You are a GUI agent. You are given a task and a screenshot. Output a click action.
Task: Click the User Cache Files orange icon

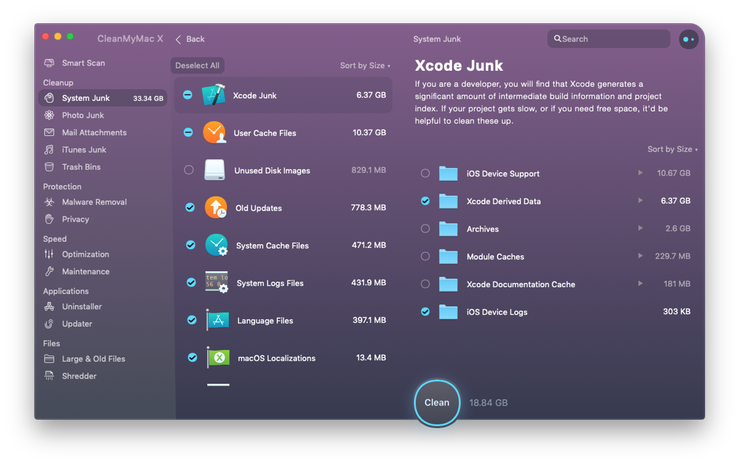pos(215,133)
